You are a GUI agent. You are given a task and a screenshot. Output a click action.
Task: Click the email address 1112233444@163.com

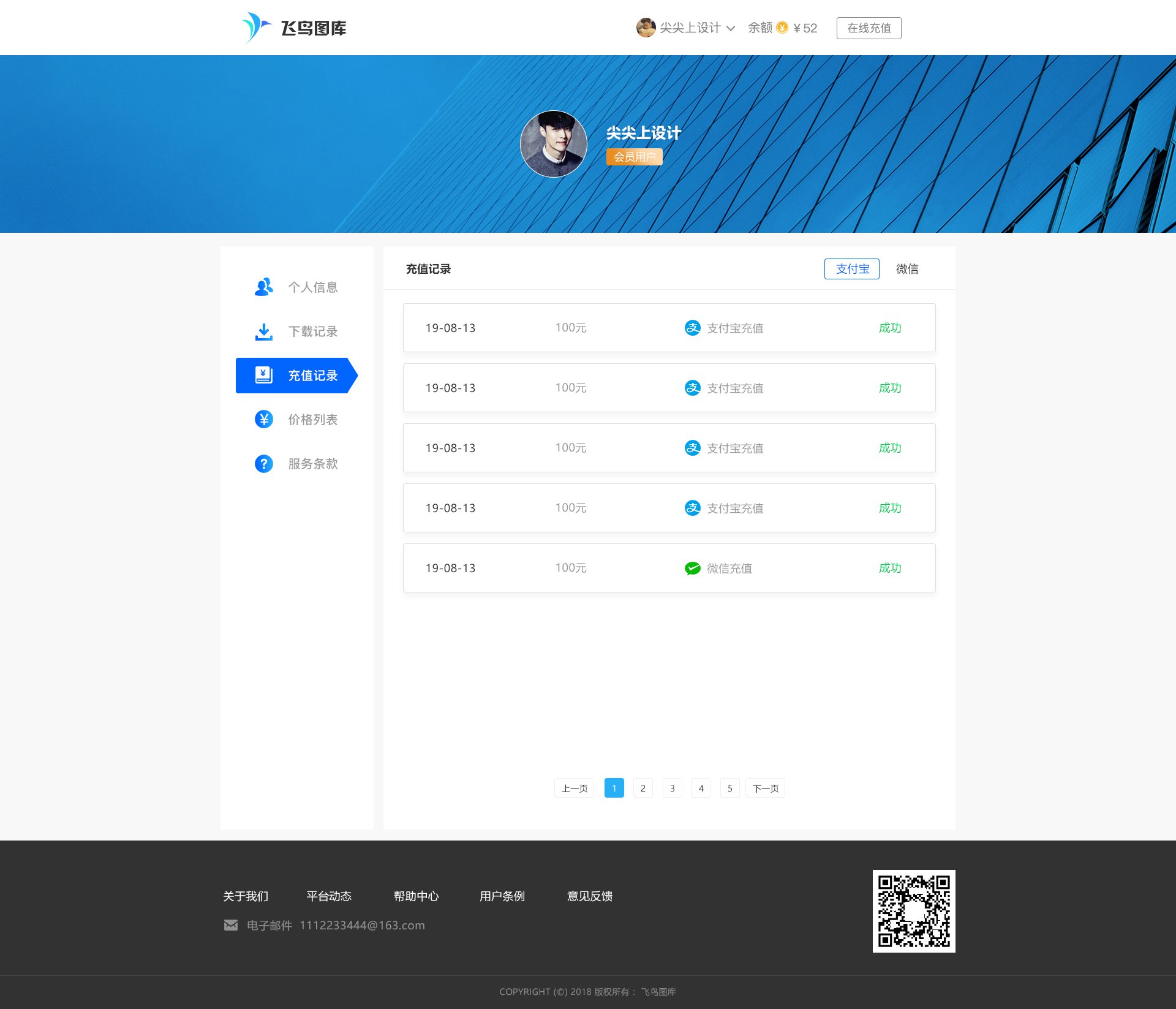(x=362, y=925)
